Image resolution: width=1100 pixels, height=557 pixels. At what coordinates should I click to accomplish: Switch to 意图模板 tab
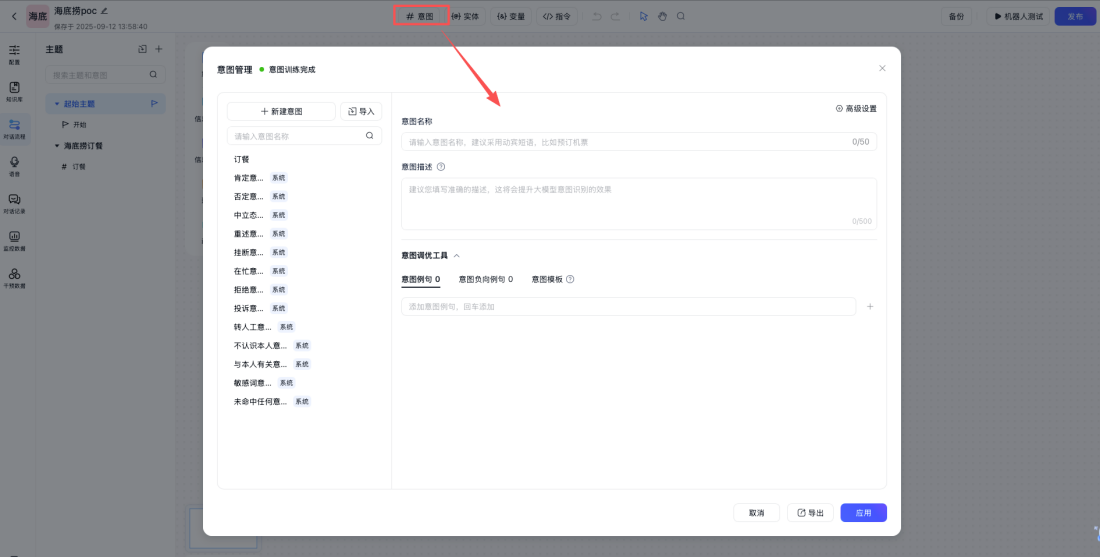point(547,279)
